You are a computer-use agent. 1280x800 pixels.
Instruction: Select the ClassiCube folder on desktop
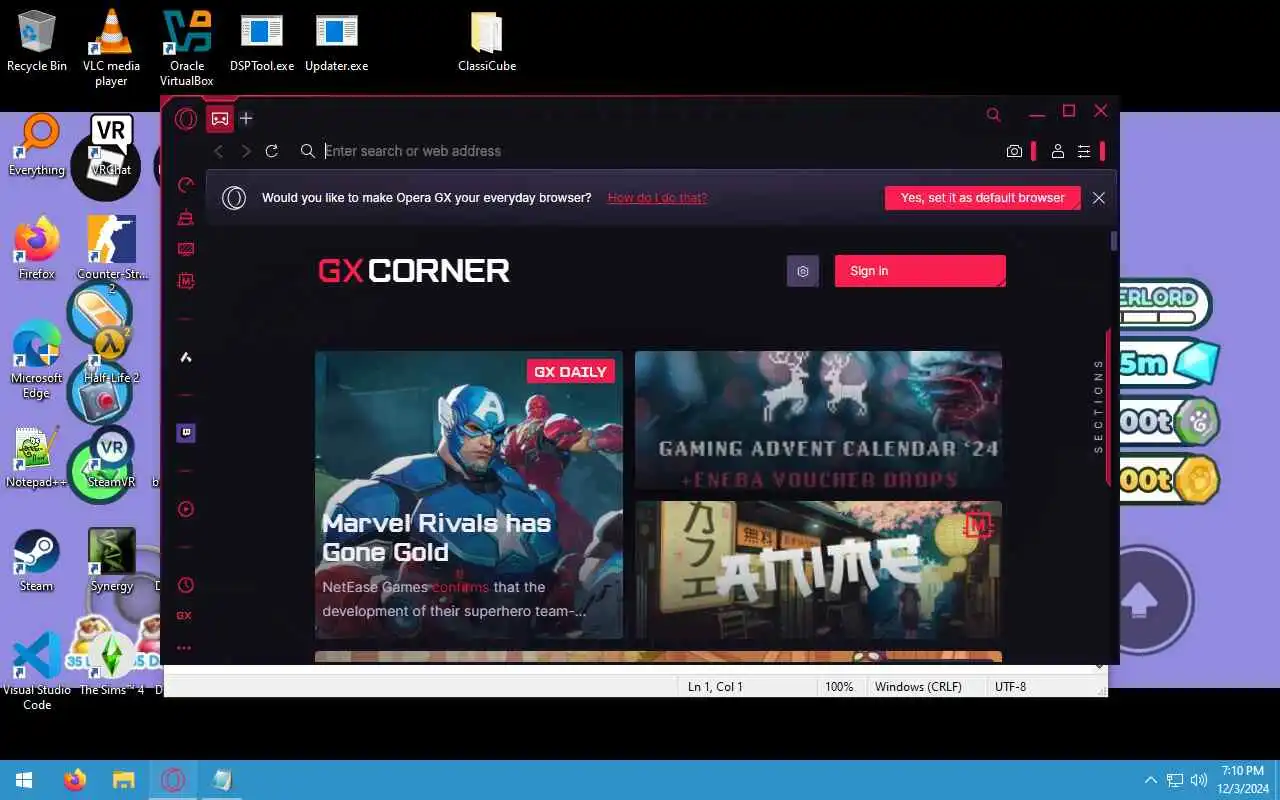(x=487, y=41)
